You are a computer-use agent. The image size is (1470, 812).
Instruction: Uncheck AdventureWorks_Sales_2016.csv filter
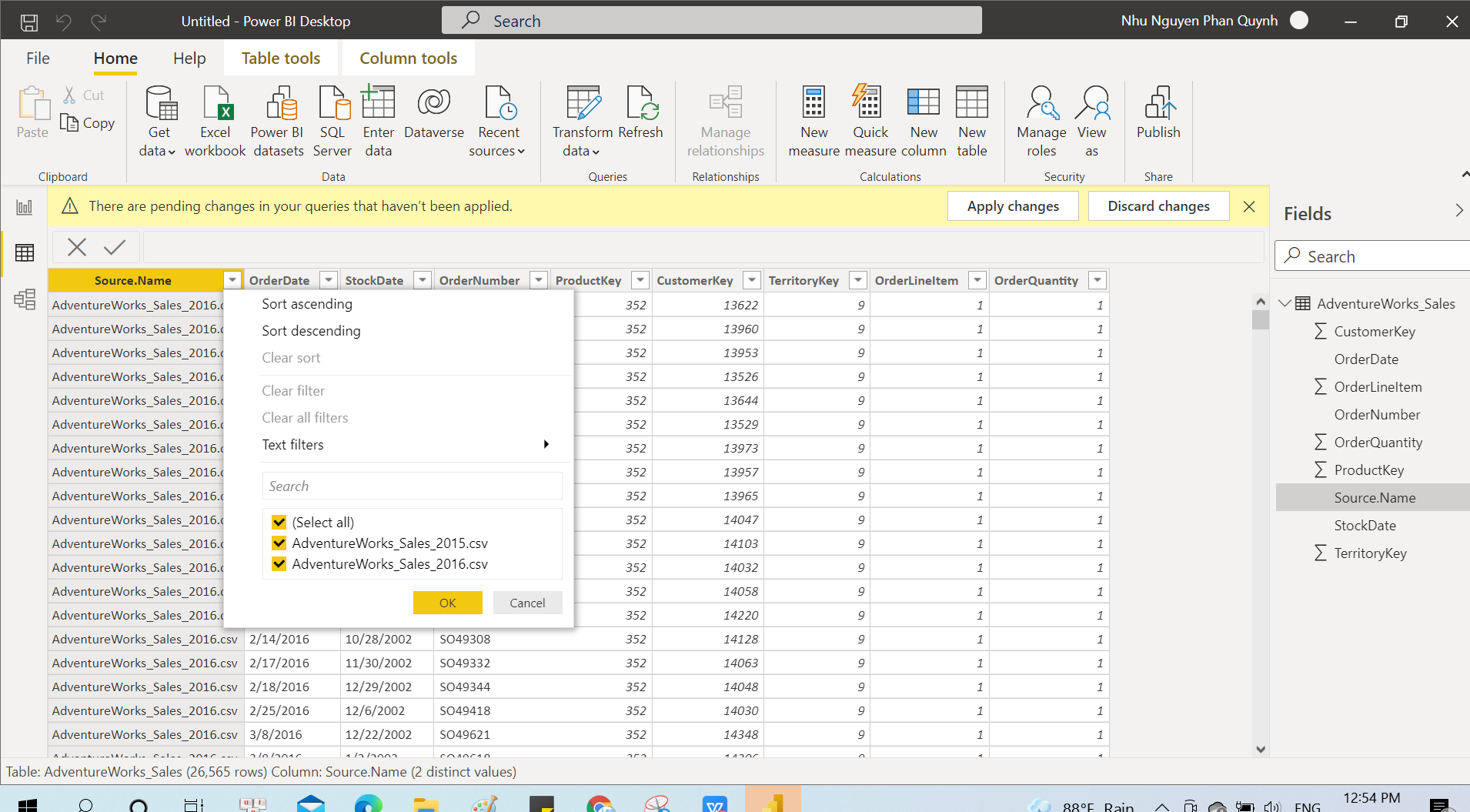[x=279, y=563]
